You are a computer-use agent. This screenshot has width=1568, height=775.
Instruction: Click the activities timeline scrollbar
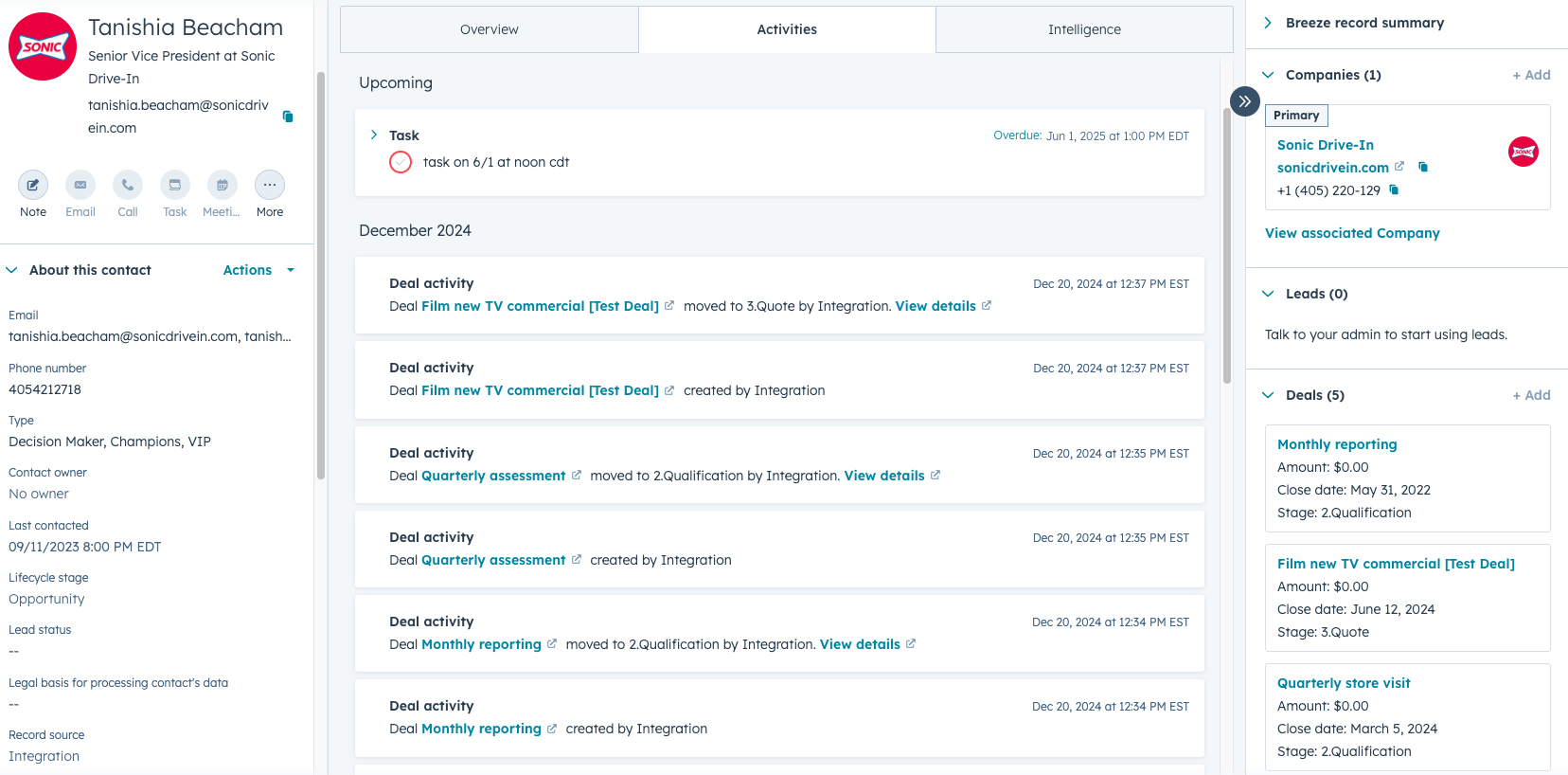coord(1227,246)
